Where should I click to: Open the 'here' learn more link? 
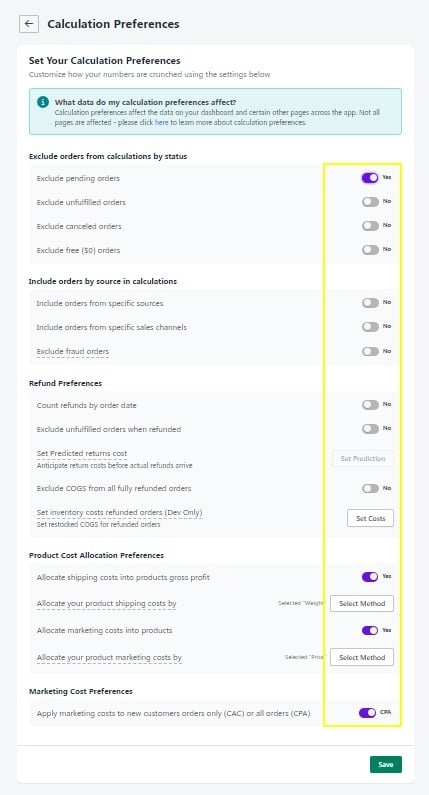161,123
